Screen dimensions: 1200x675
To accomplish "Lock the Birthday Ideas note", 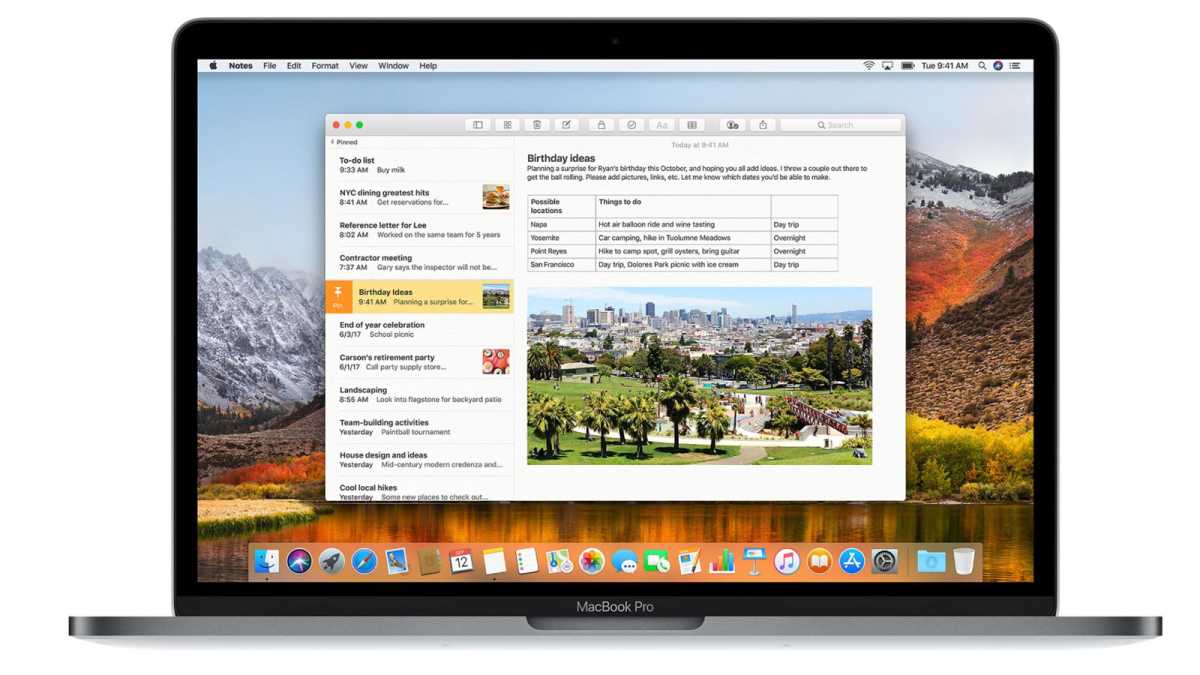I will [600, 124].
